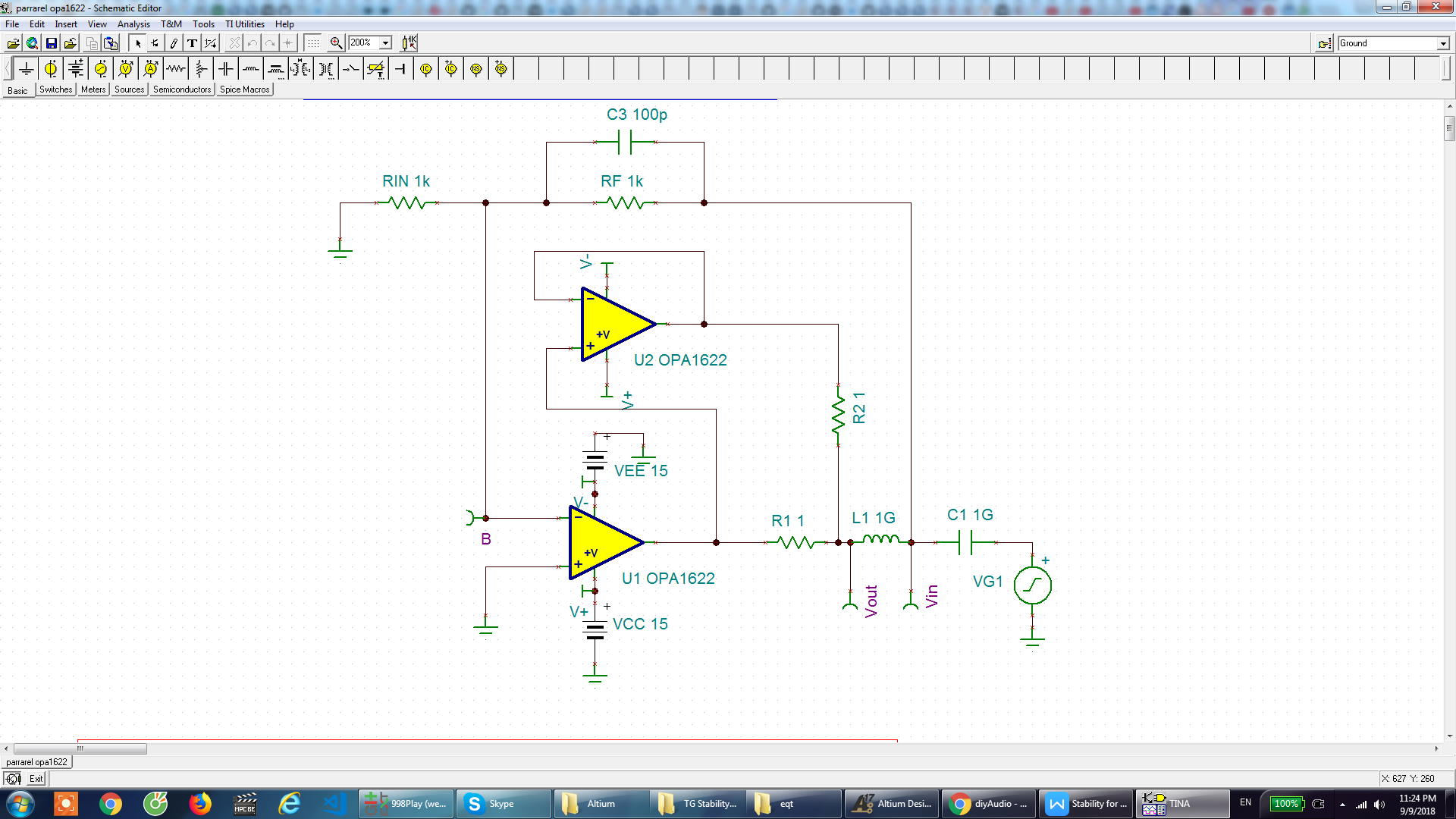Open the Windows Start button
The image size is (1456, 819).
pyautogui.click(x=20, y=804)
